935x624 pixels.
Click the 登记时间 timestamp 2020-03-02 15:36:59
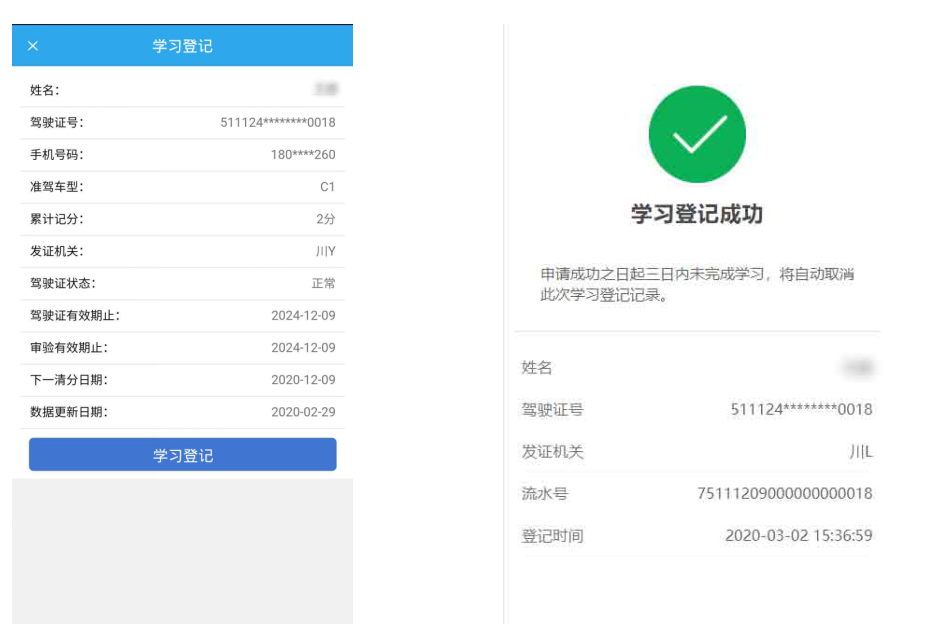click(x=798, y=535)
